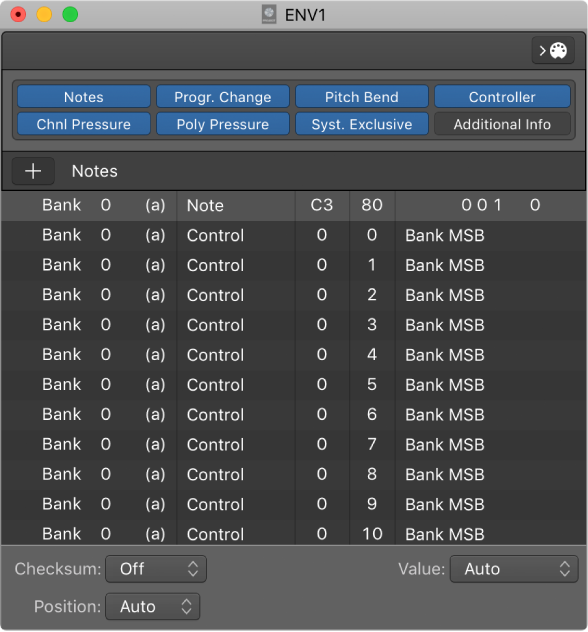Toggle the Pitch Bend filter button

click(362, 97)
